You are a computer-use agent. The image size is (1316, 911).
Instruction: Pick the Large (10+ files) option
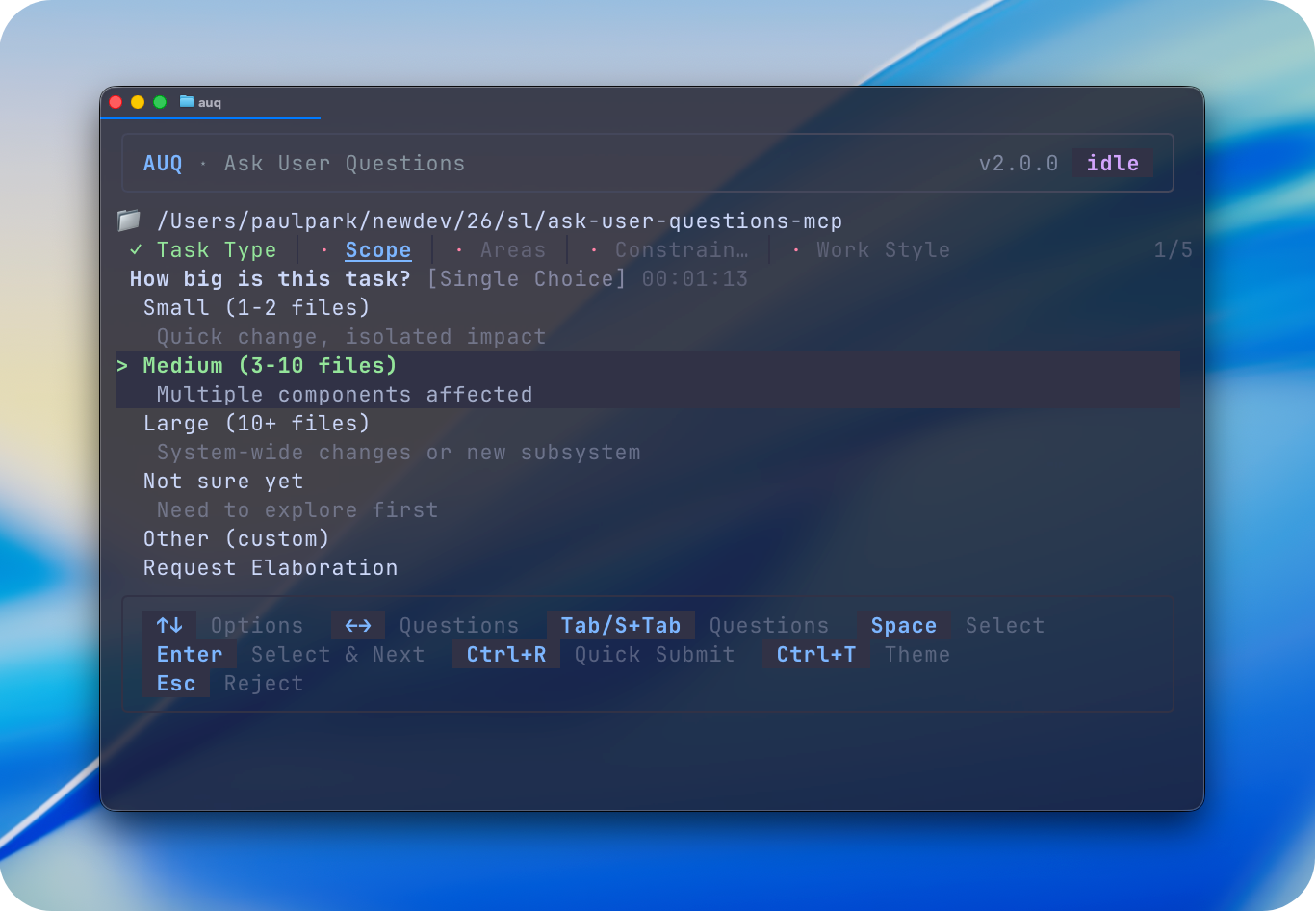coord(257,424)
